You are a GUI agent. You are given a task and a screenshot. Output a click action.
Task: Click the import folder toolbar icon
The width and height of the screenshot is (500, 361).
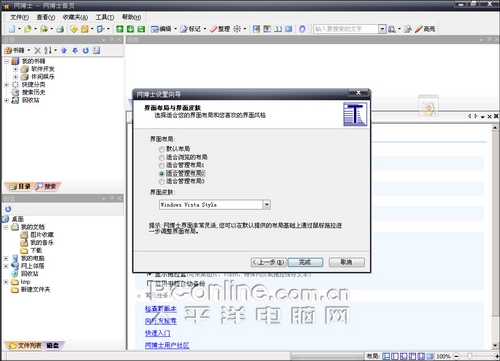coord(44,29)
